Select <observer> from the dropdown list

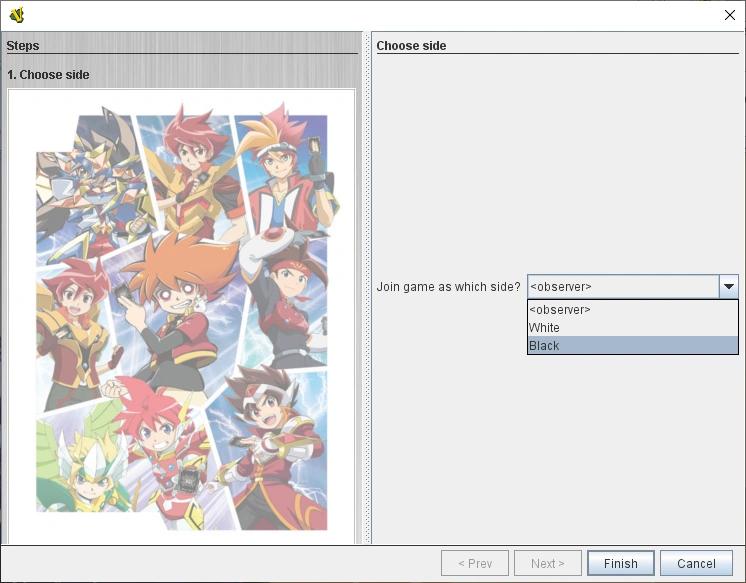pos(633,309)
